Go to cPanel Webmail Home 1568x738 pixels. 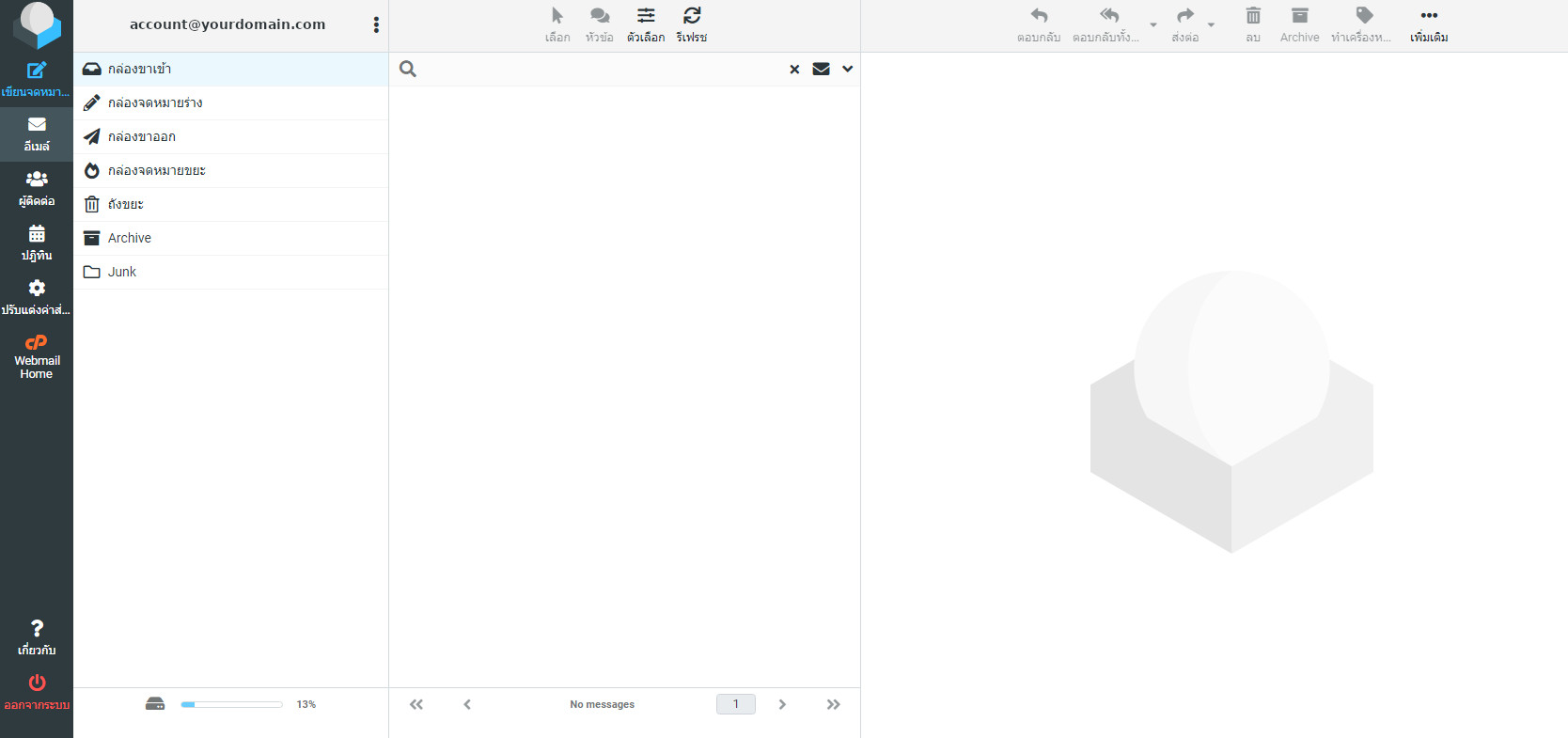pyautogui.click(x=37, y=357)
